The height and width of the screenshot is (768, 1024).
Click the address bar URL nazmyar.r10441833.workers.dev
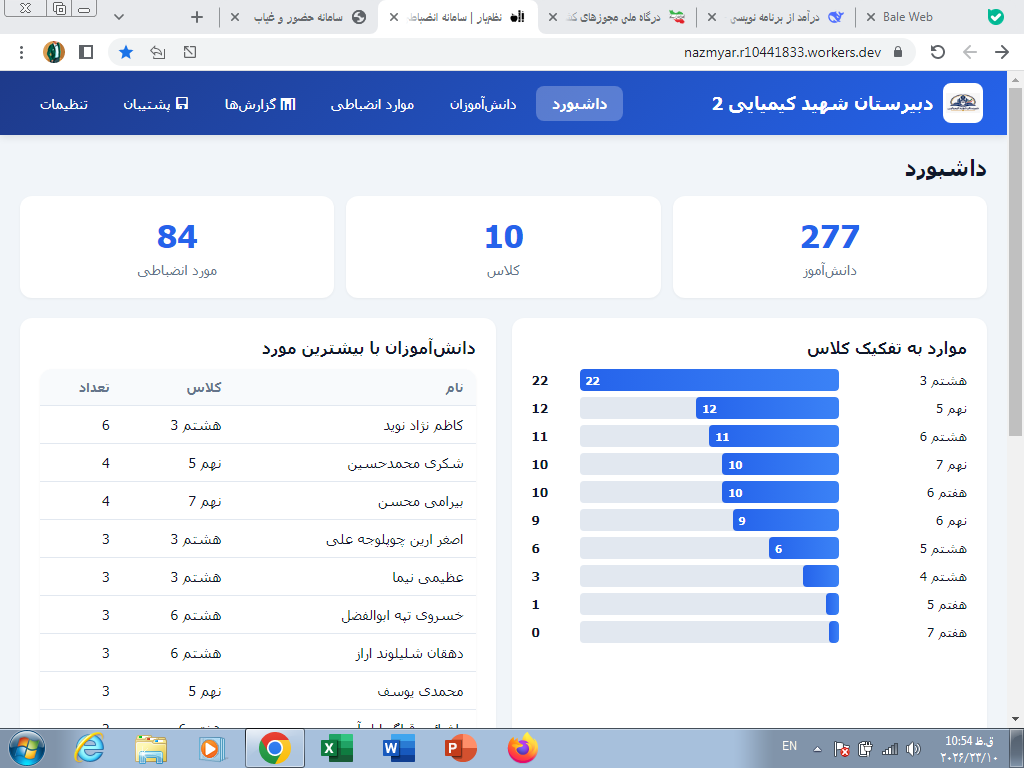(x=782, y=52)
